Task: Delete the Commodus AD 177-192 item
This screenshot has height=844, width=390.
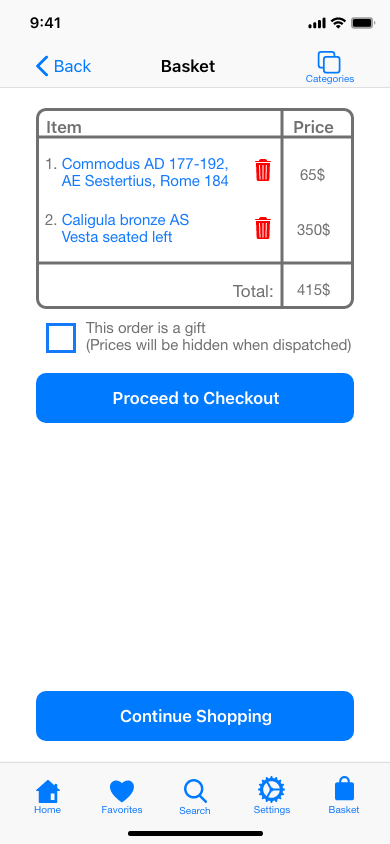Action: (263, 171)
